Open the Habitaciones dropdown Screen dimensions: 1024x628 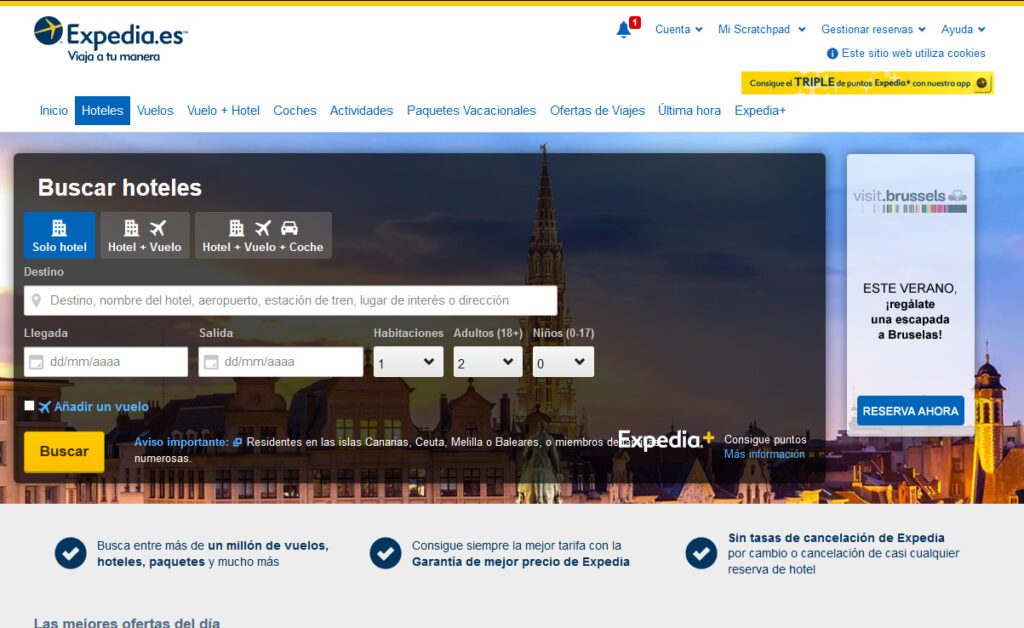(x=408, y=362)
